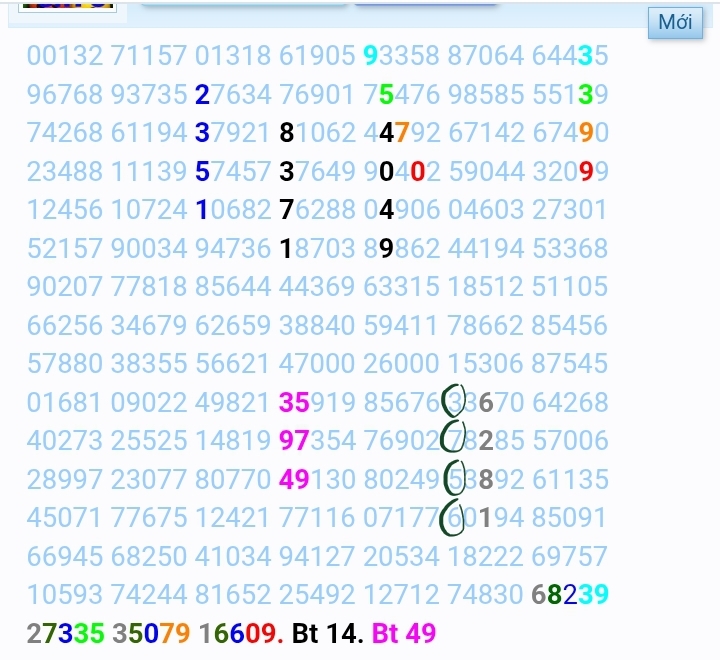Click number 93358 with cyan 9
Screen dimensions: 720x660
[401, 56]
